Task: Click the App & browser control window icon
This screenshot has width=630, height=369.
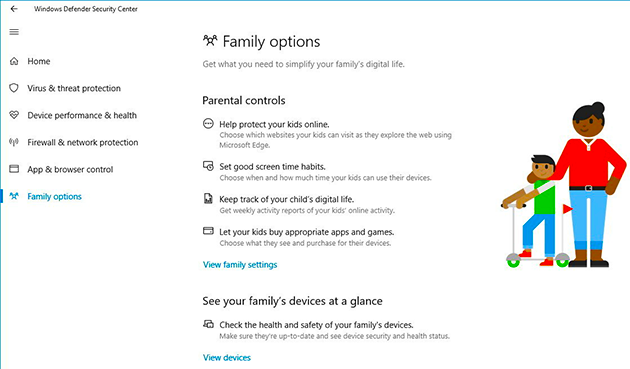Action: tap(14, 169)
